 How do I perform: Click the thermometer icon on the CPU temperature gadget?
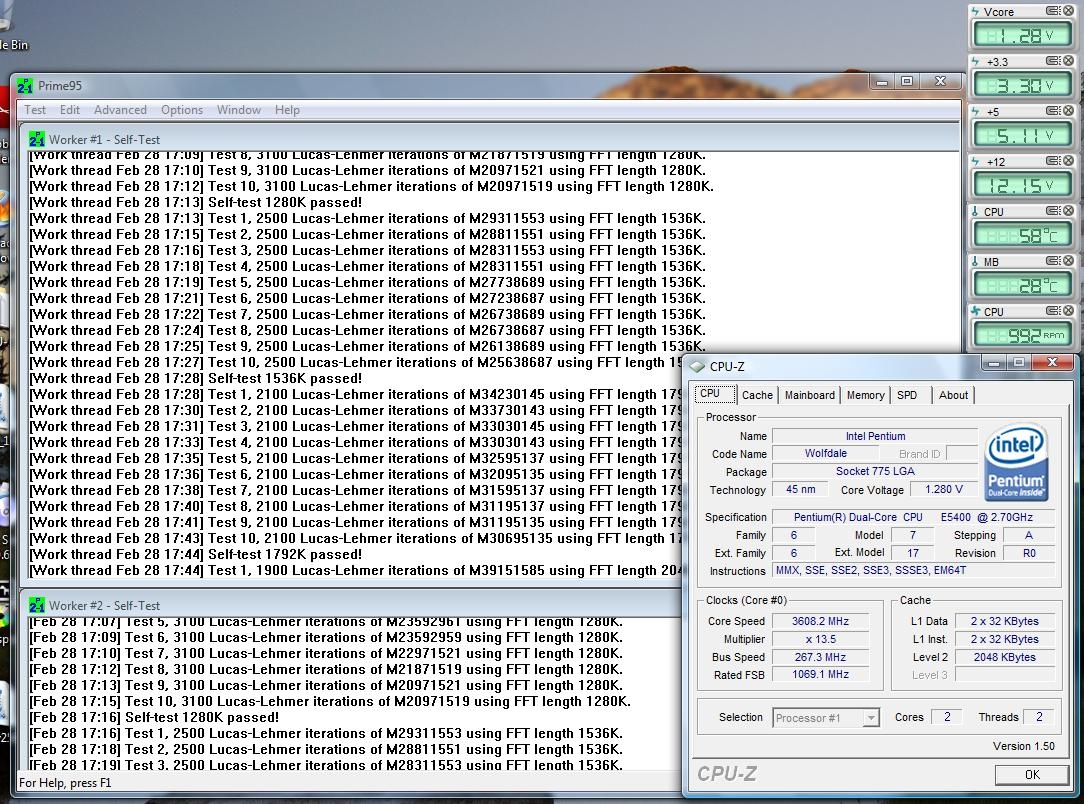[x=975, y=212]
